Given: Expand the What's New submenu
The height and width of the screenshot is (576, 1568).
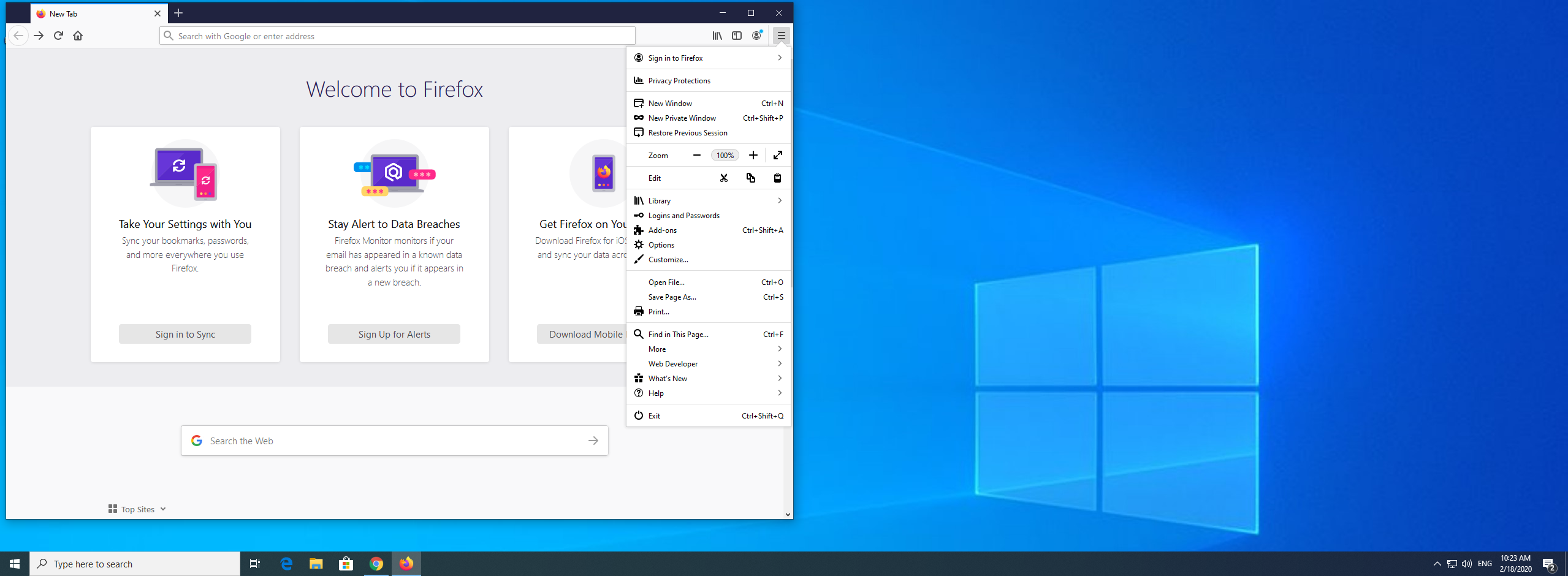Looking at the screenshot, I should point(709,378).
